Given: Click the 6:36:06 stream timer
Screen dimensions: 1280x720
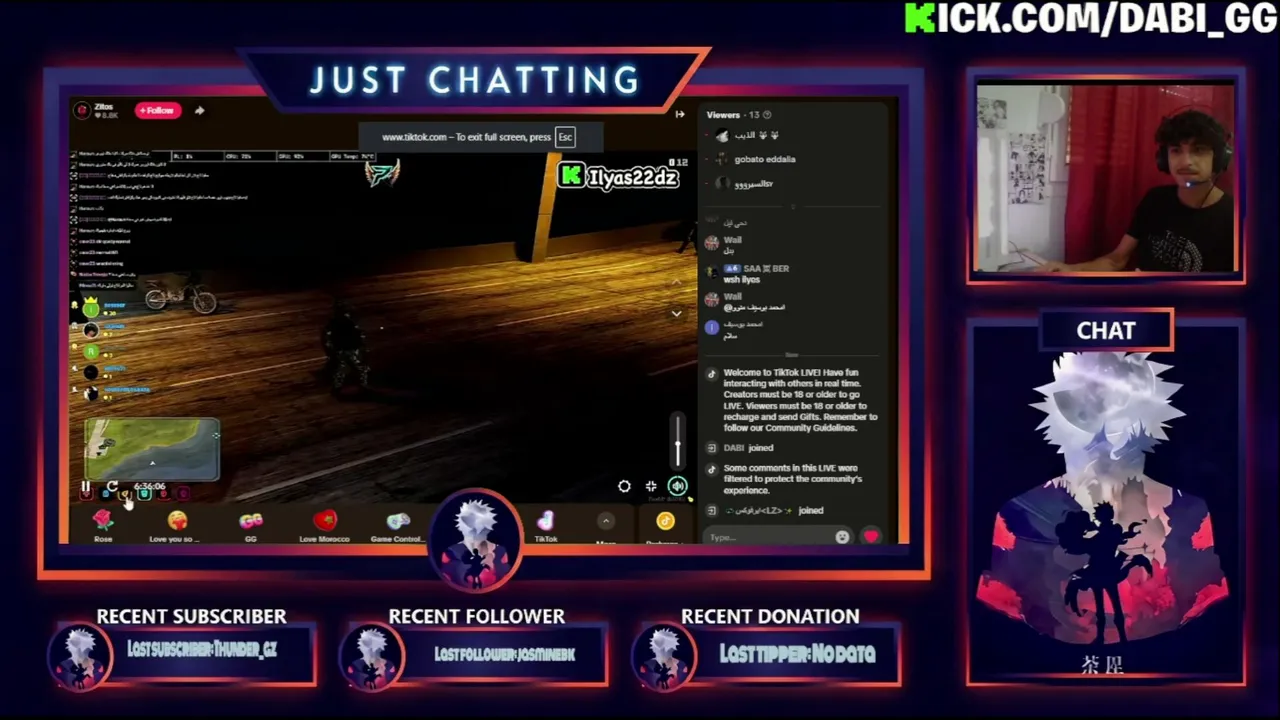Looking at the screenshot, I should 149,487.
